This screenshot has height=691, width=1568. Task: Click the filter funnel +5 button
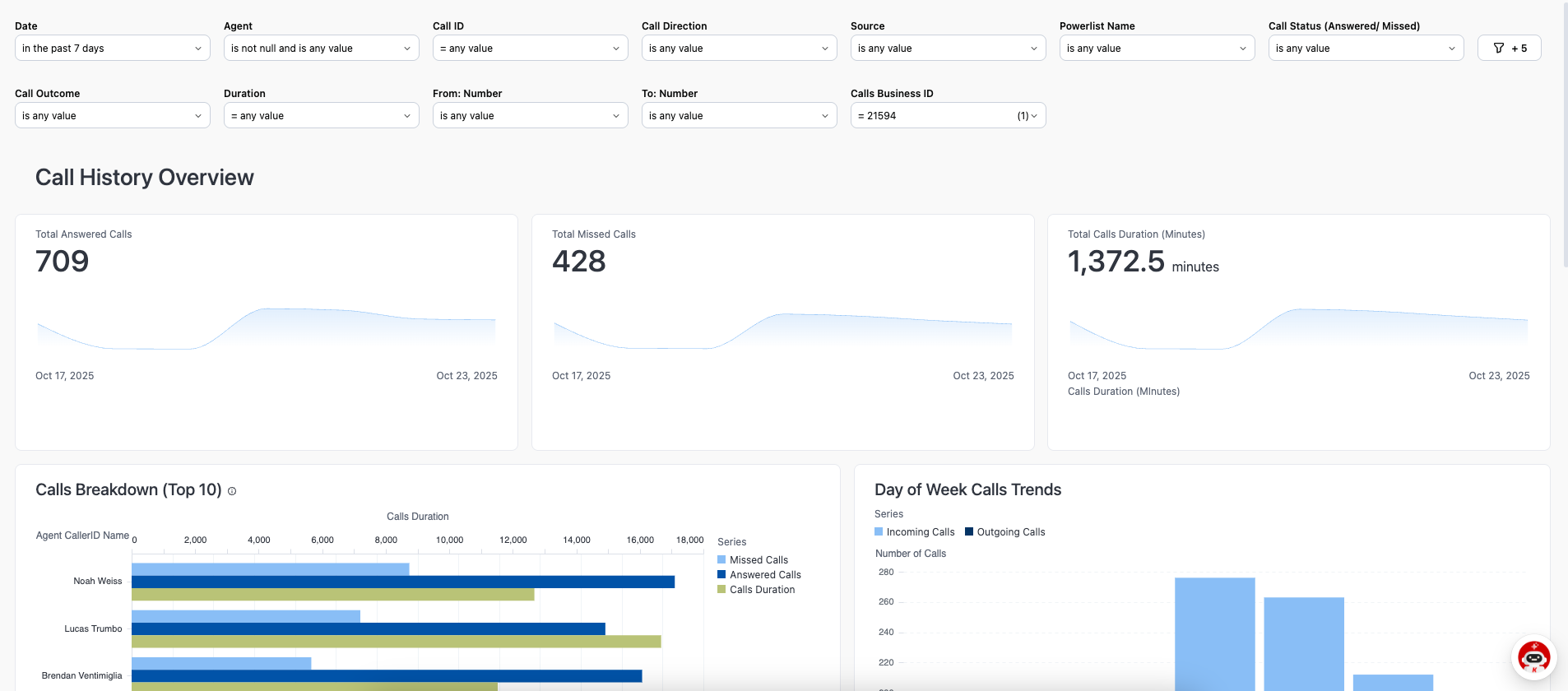click(x=1509, y=49)
